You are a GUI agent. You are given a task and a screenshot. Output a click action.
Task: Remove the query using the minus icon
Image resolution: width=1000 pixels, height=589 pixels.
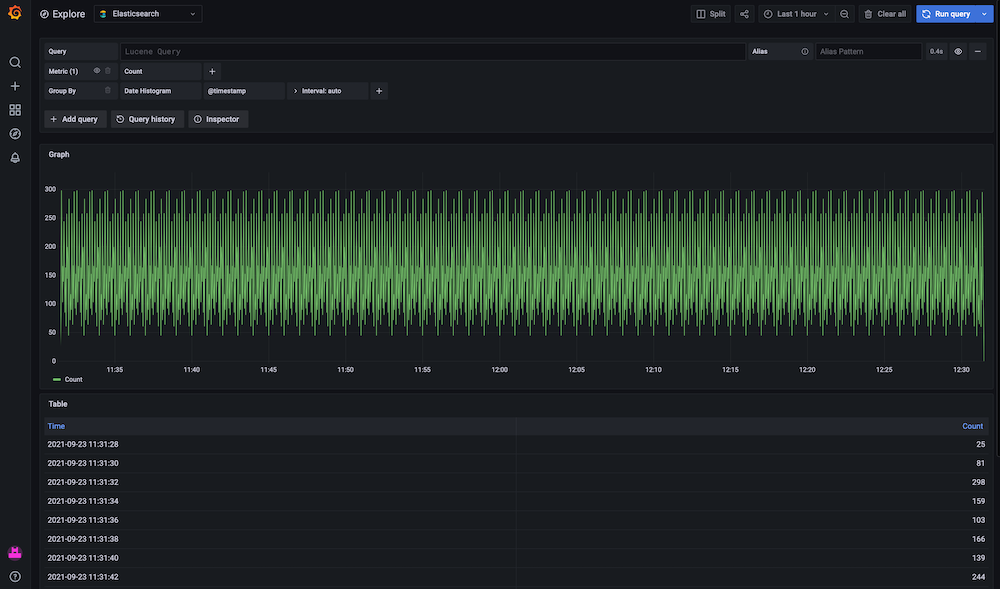click(977, 51)
